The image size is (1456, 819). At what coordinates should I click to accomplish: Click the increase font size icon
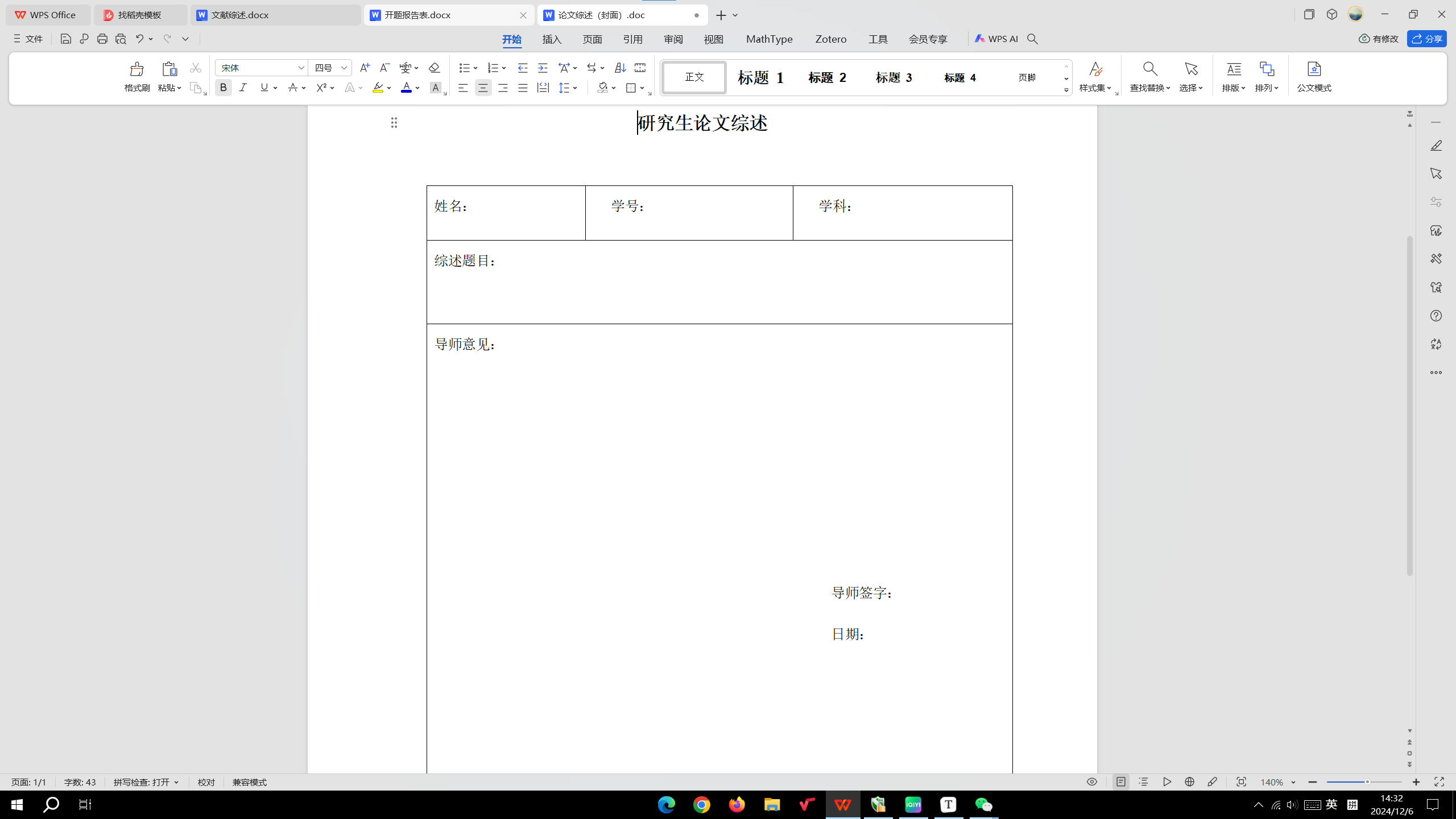tap(365, 68)
